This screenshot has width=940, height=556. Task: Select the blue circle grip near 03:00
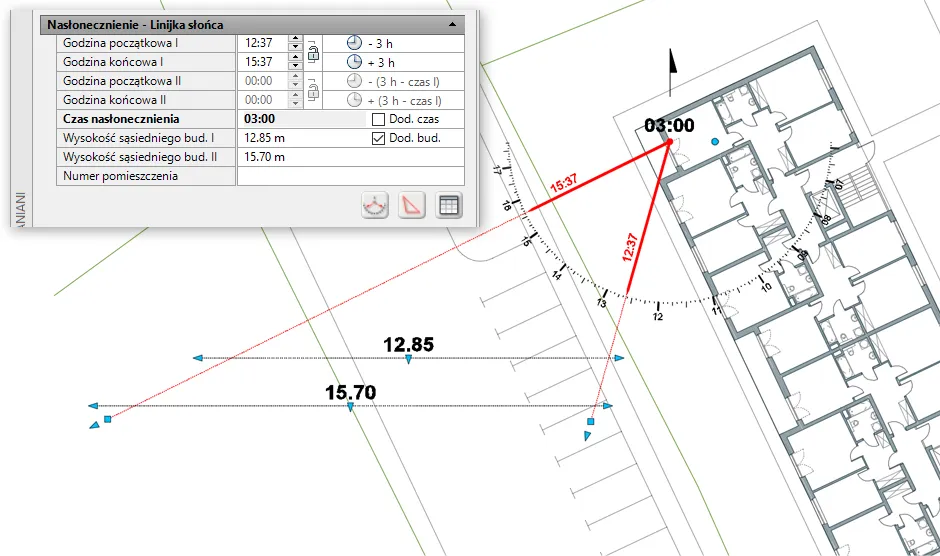click(714, 143)
